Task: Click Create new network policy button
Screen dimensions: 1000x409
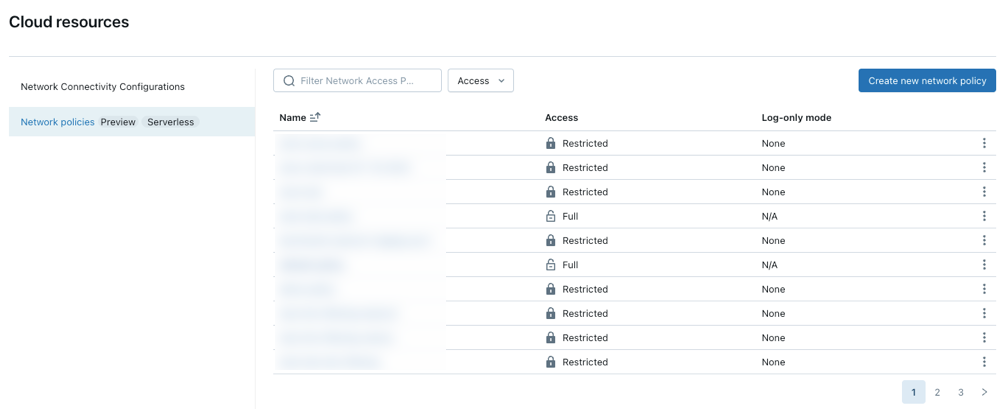Action: tap(927, 80)
